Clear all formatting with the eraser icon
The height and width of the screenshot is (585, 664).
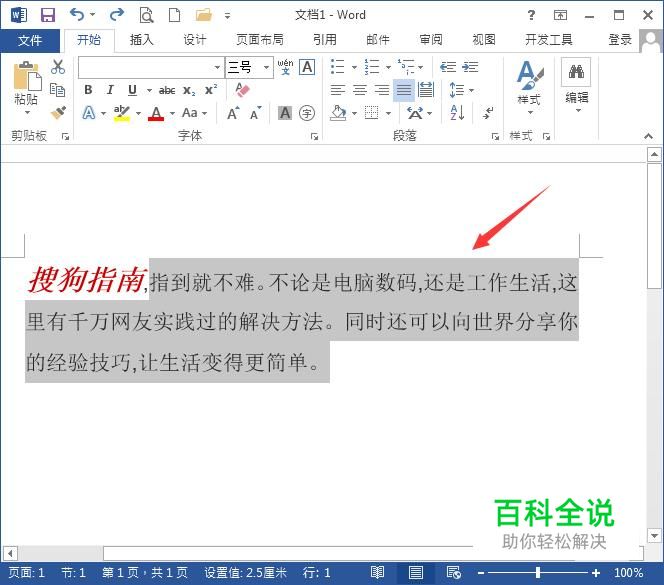pyautogui.click(x=242, y=90)
